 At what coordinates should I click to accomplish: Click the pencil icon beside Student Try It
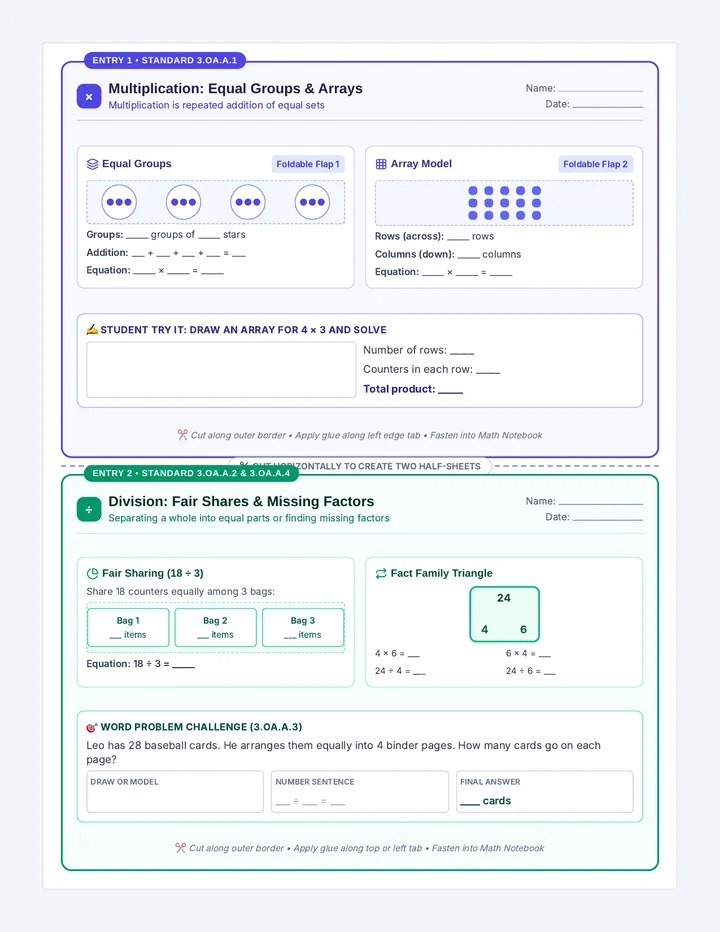click(x=92, y=329)
